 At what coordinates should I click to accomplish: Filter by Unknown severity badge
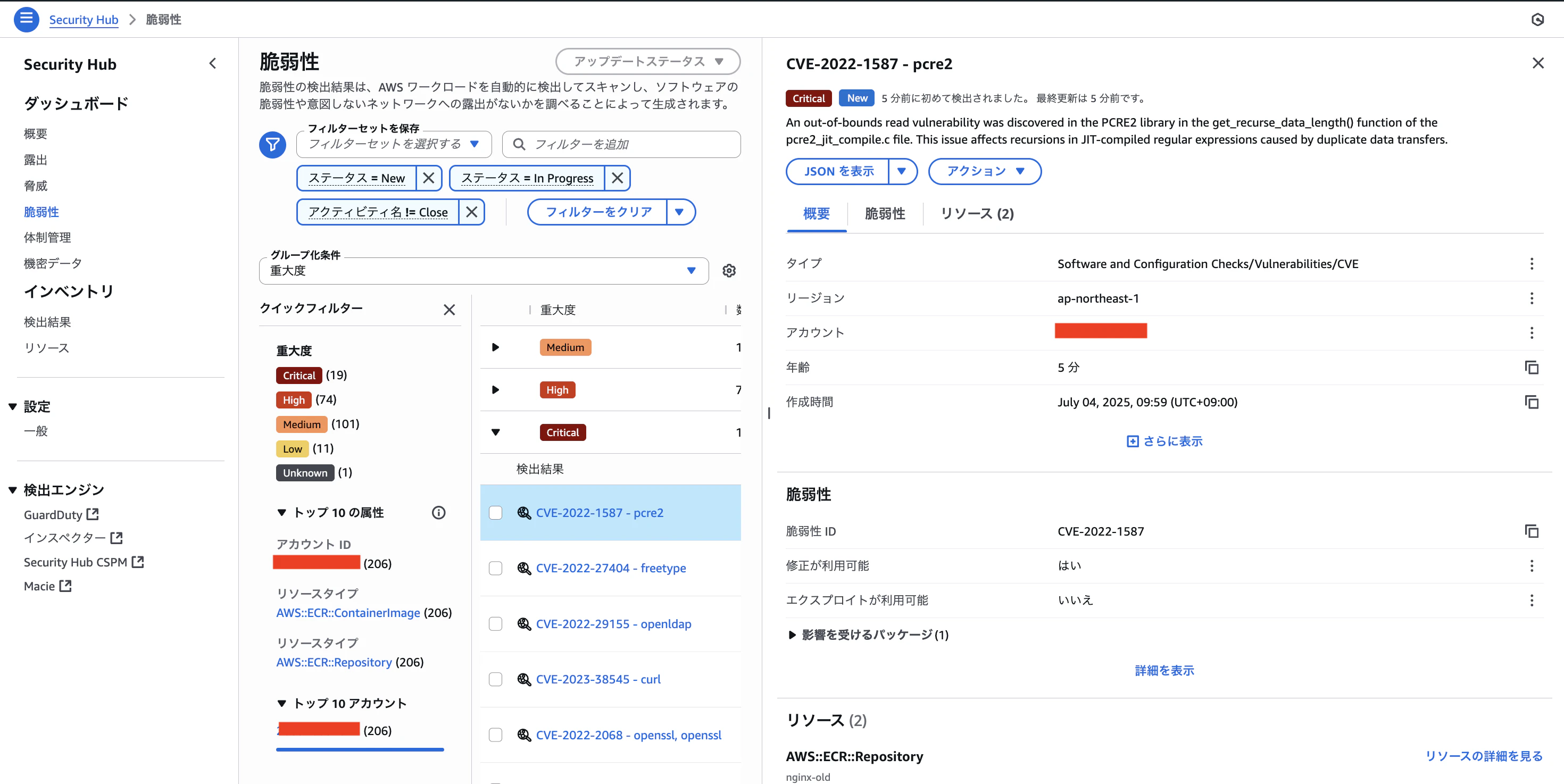[x=305, y=473]
